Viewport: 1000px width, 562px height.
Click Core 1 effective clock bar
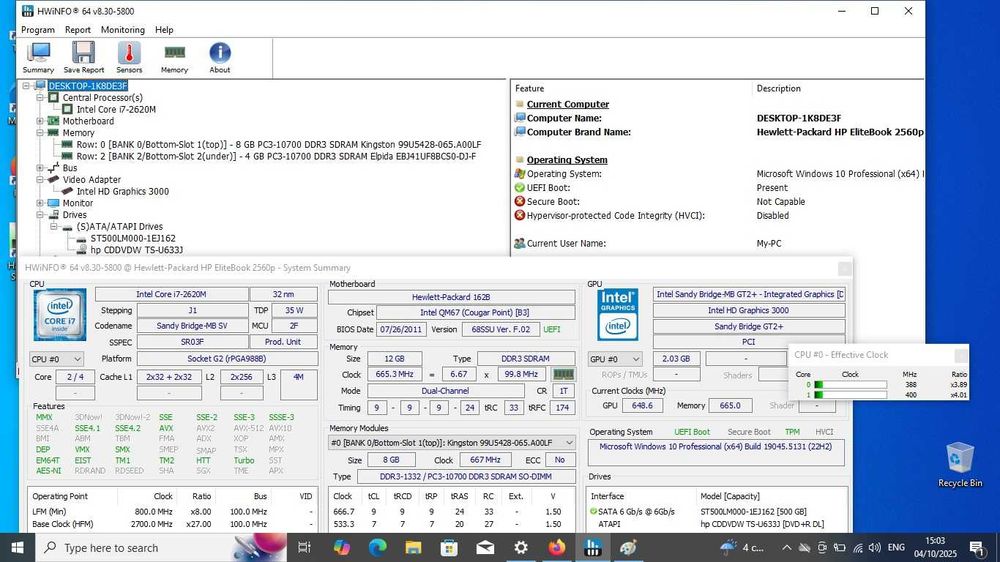[850, 395]
